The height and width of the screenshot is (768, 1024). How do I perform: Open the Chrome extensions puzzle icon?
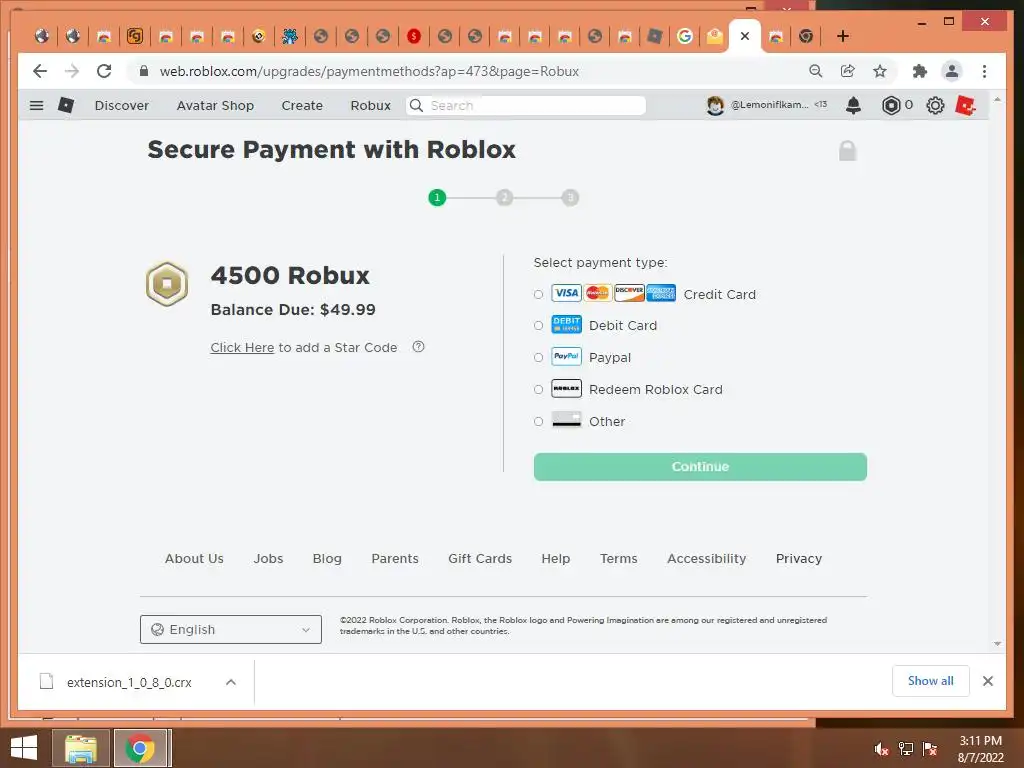(920, 71)
